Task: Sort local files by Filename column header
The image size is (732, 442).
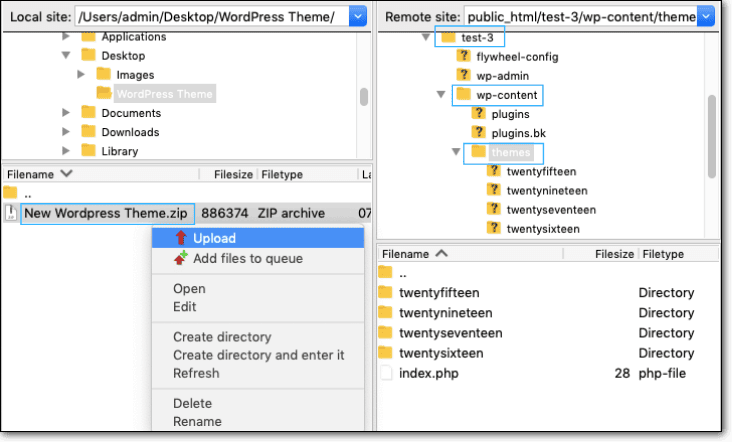Action: click(x=101, y=174)
